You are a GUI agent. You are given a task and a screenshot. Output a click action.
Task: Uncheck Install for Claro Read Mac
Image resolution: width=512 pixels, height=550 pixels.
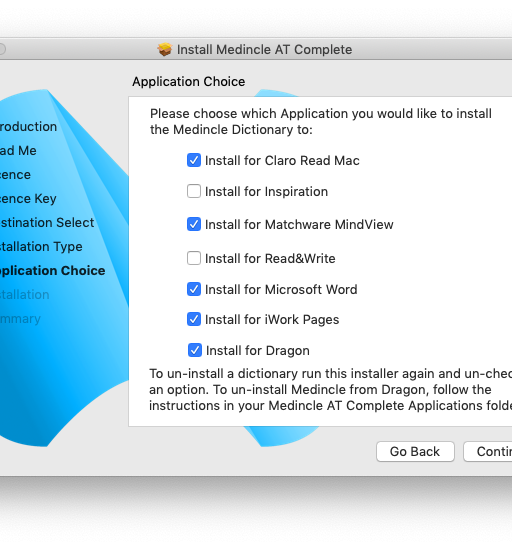pos(194,160)
